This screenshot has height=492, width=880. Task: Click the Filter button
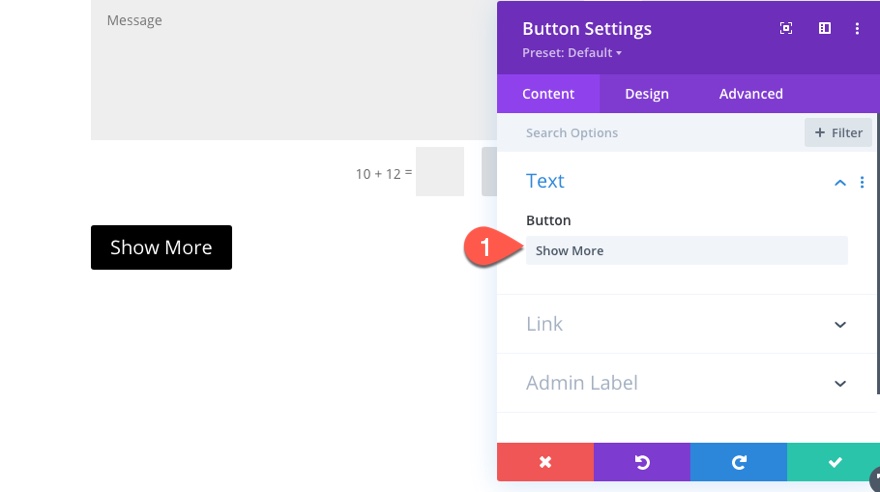tap(838, 132)
